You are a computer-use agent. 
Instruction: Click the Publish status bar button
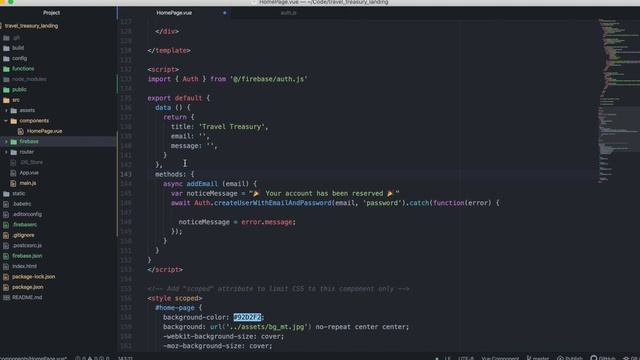pyautogui.click(x=571, y=358)
